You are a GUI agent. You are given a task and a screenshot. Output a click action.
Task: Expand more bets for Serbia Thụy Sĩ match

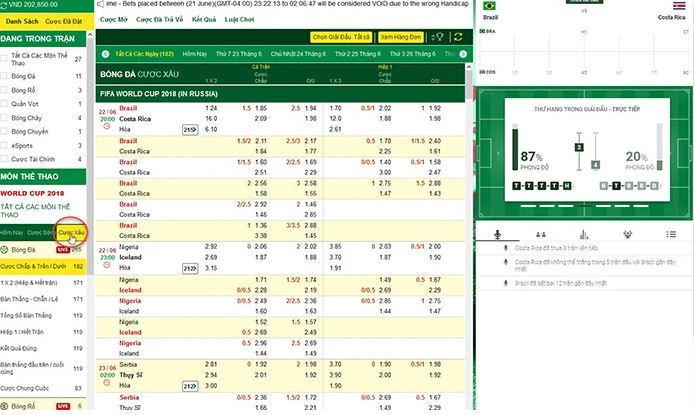pos(190,386)
